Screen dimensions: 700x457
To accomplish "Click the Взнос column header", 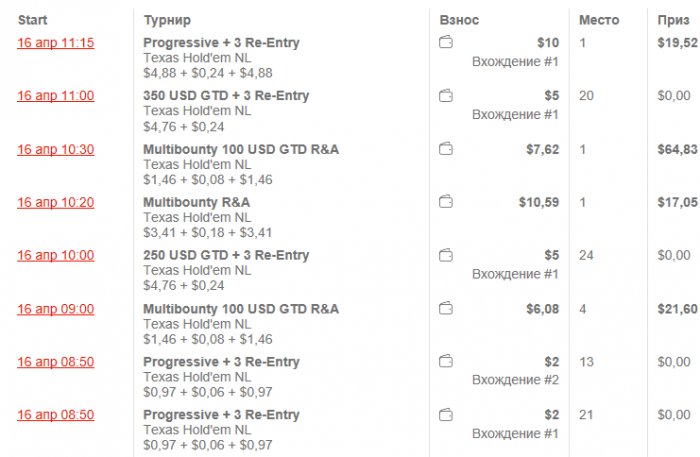I will (459, 20).
